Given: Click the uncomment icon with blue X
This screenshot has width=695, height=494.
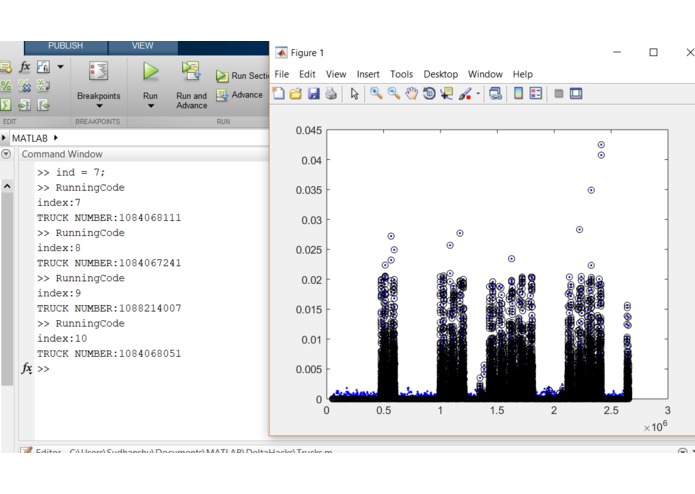Looking at the screenshot, I should click(24, 86).
